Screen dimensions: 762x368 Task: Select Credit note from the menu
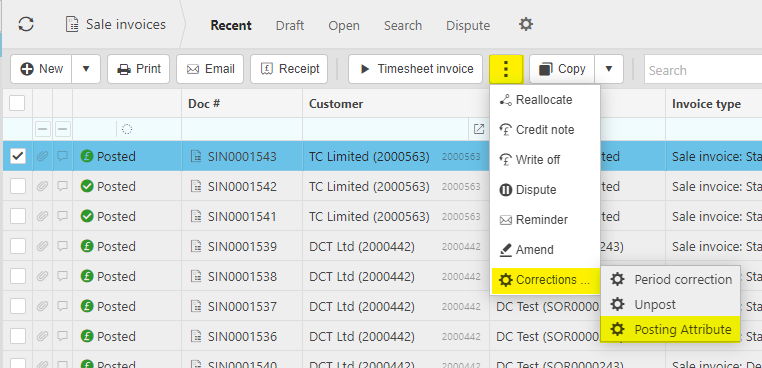pos(545,130)
